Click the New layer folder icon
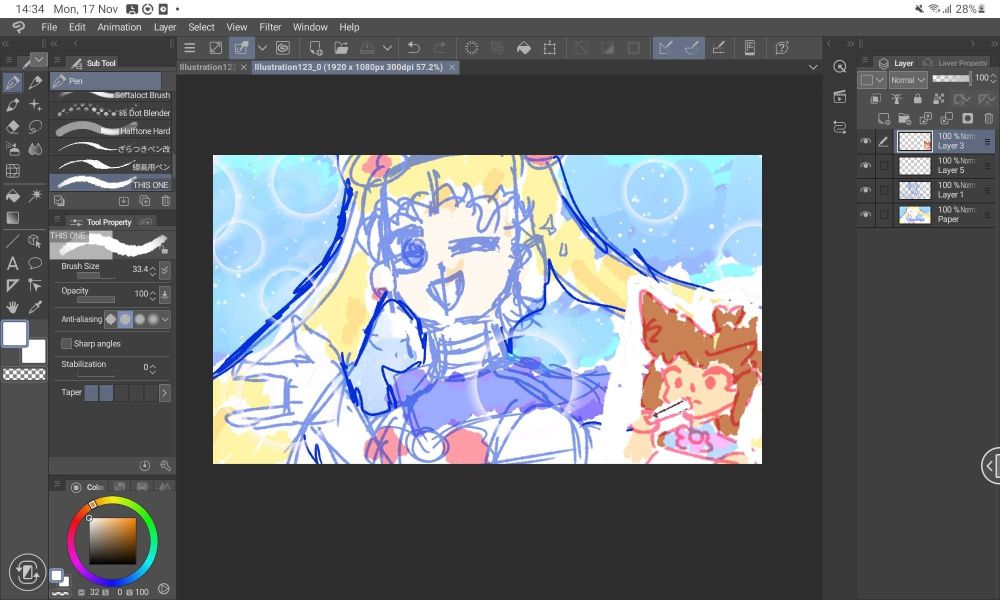 904,119
